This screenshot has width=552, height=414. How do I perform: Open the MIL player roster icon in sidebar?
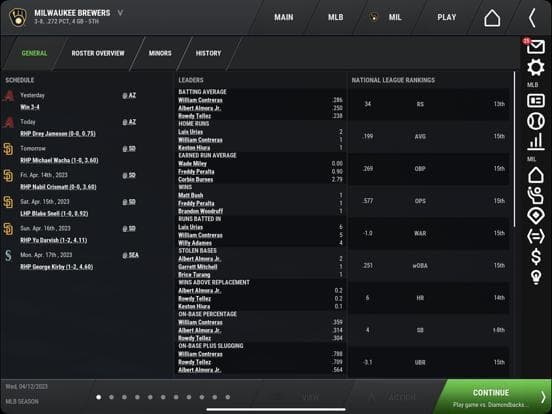(536, 195)
